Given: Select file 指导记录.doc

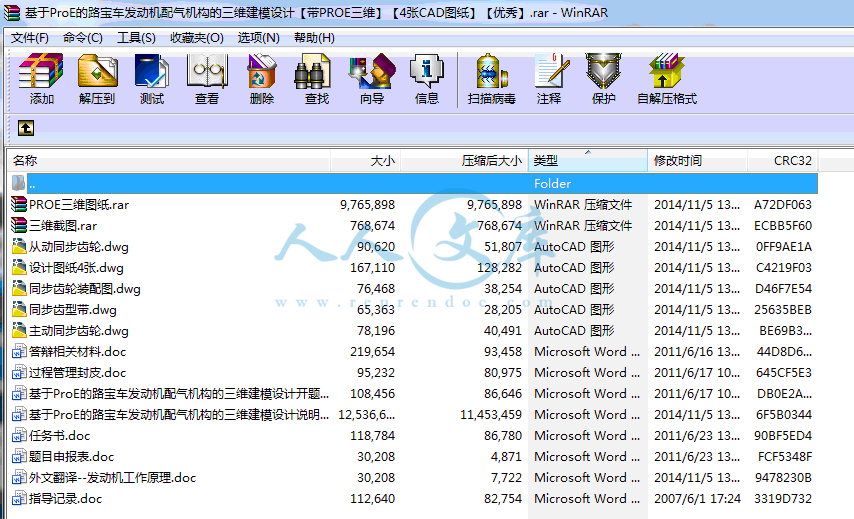Looking at the screenshot, I should (65, 499).
